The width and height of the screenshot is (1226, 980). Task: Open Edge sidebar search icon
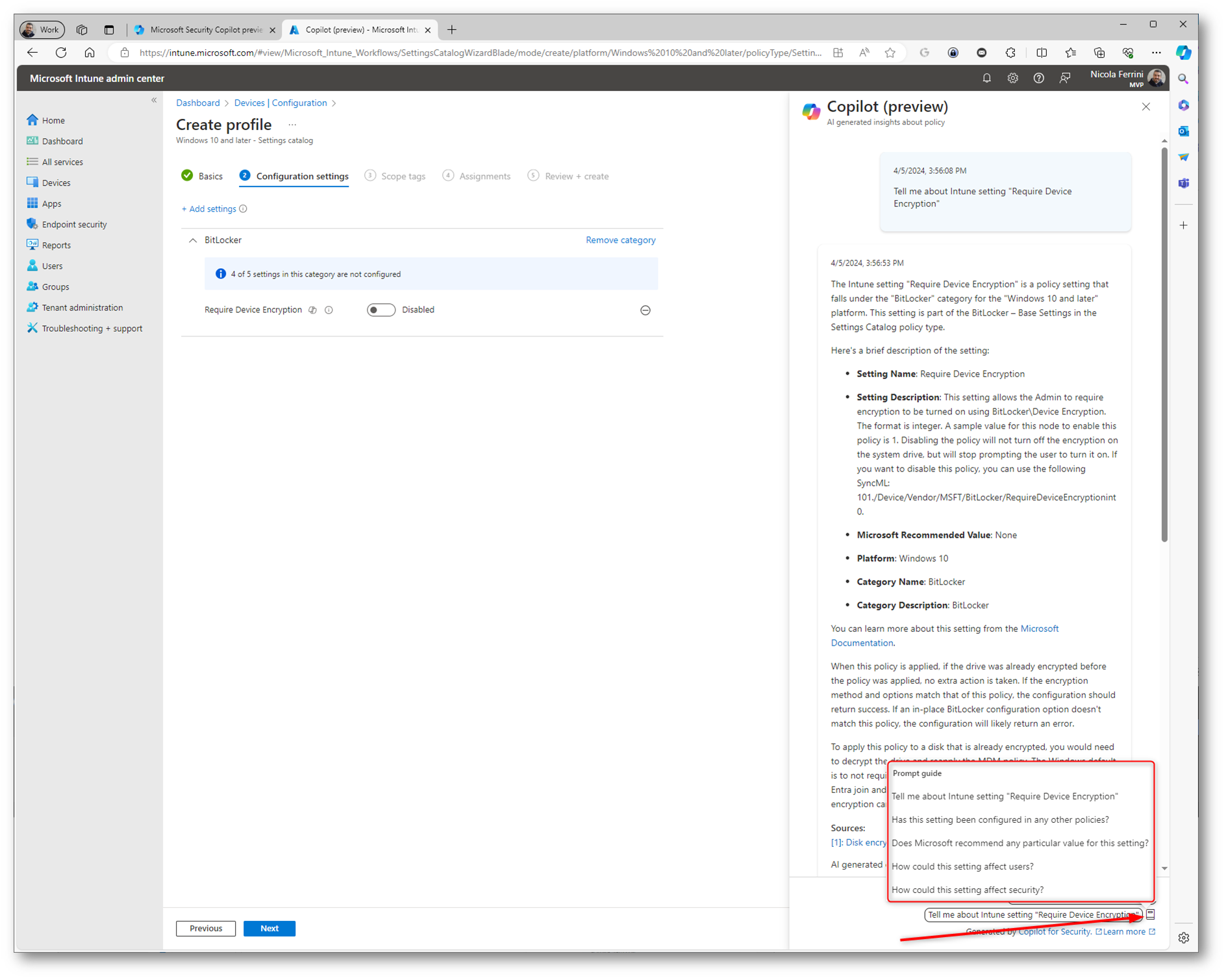(x=1183, y=79)
